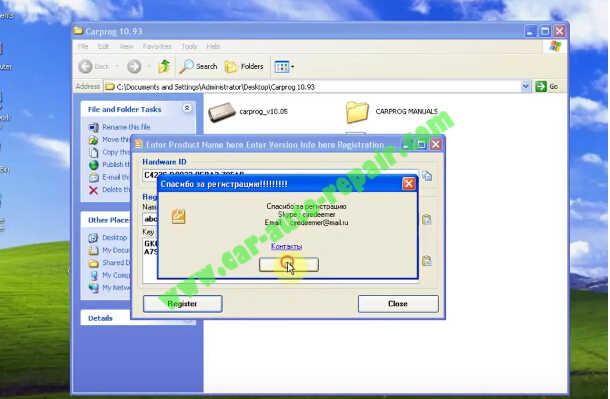Open the Edit menu
The width and height of the screenshot is (610, 399).
coord(103,46)
